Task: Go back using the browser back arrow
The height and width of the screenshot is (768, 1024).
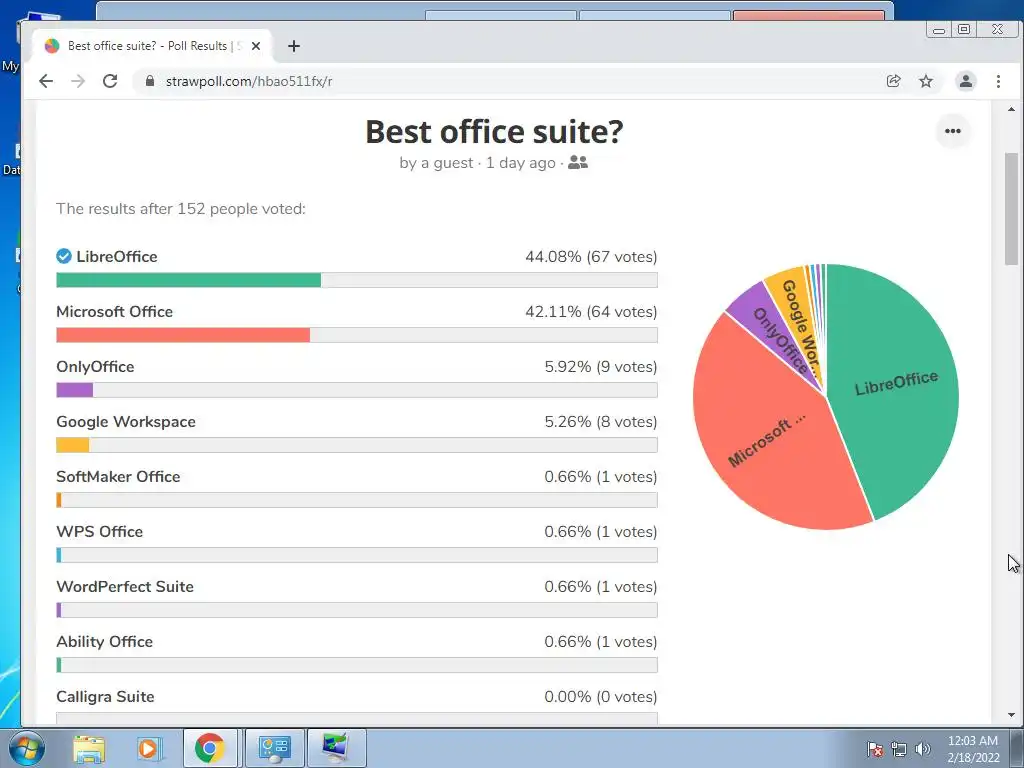Action: click(x=46, y=81)
